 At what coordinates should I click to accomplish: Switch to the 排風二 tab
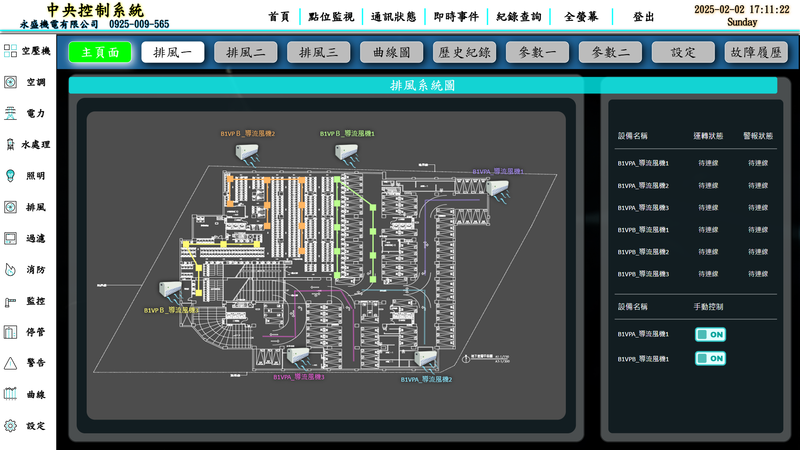[x=246, y=52]
